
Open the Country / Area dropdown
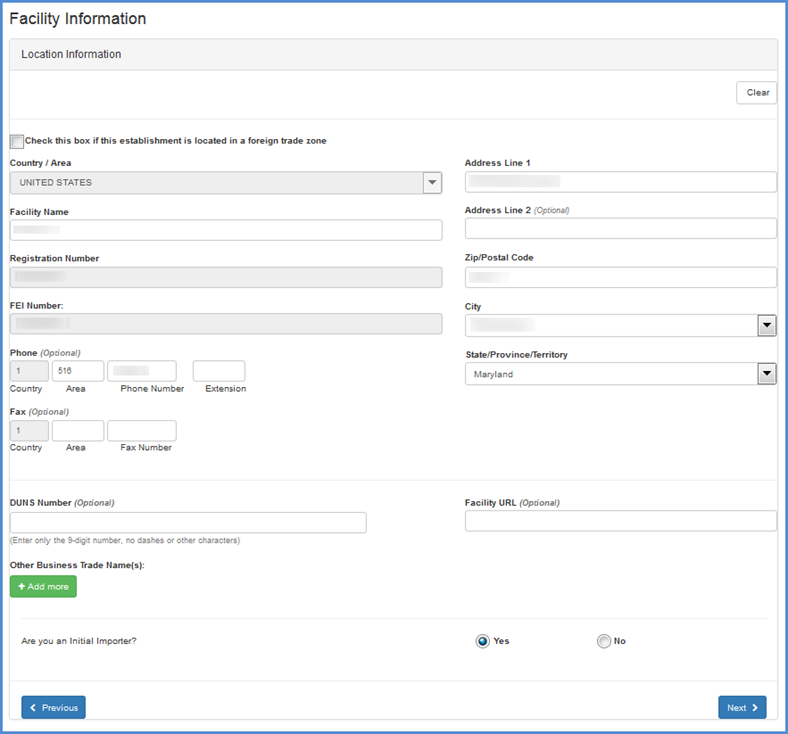point(432,183)
